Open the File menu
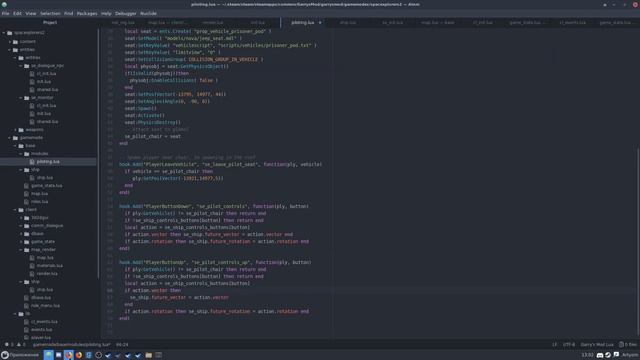The height and width of the screenshot is (360, 640). (x=5, y=13)
